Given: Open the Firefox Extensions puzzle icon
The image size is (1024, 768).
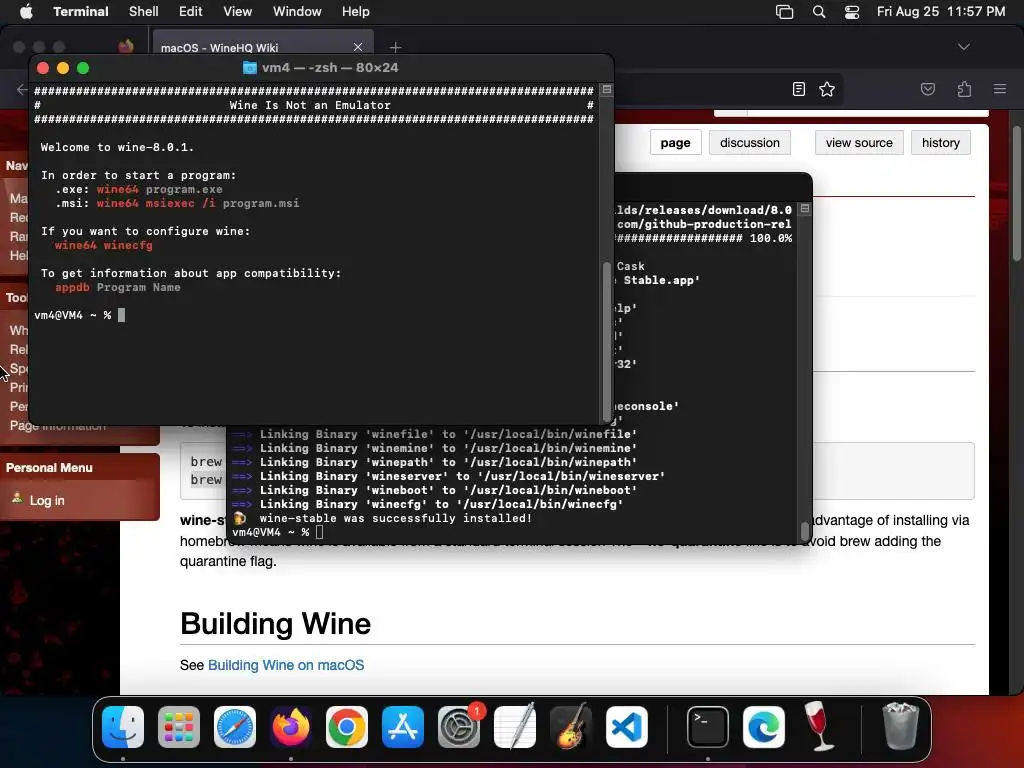Looking at the screenshot, I should click(965, 89).
